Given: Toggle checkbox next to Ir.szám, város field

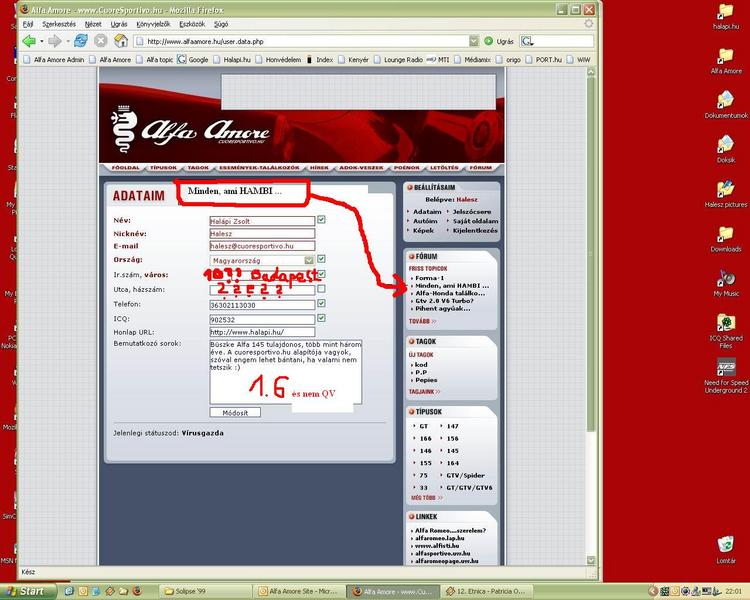Looking at the screenshot, I should coord(321,274).
